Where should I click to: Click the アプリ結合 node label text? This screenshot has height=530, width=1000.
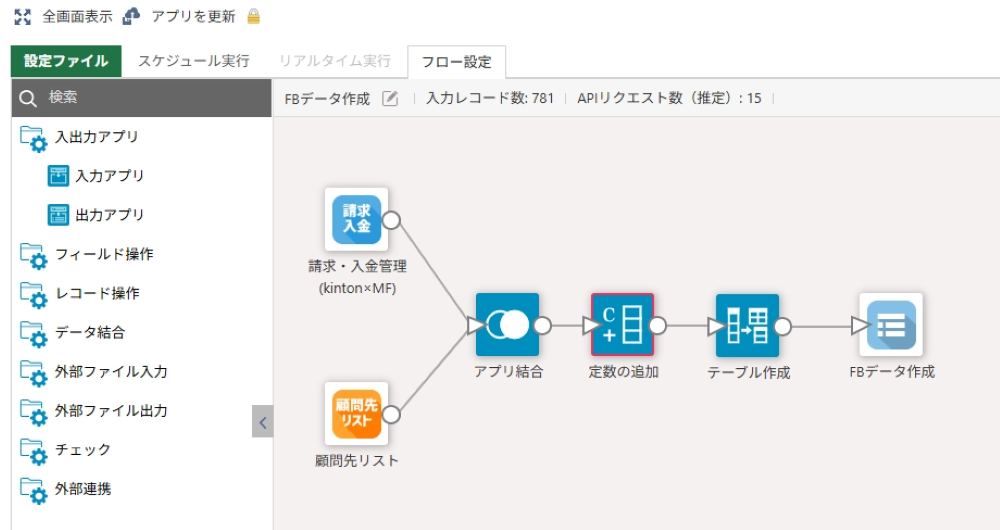[508, 372]
